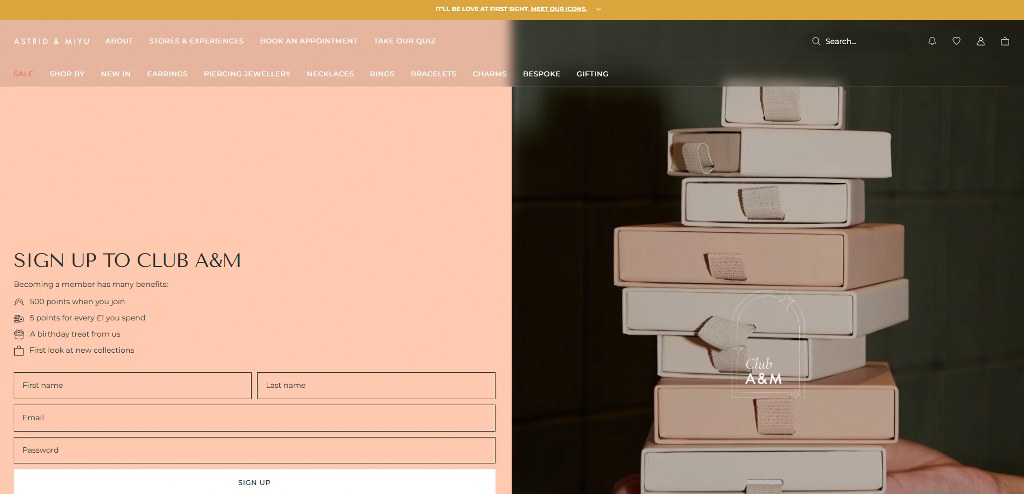Click the first look bag icon
Image resolution: width=1024 pixels, height=494 pixels.
click(19, 351)
